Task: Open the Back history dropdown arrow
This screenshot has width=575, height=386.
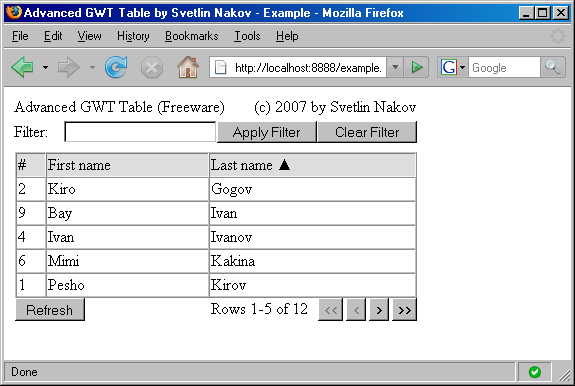Action: 45,67
